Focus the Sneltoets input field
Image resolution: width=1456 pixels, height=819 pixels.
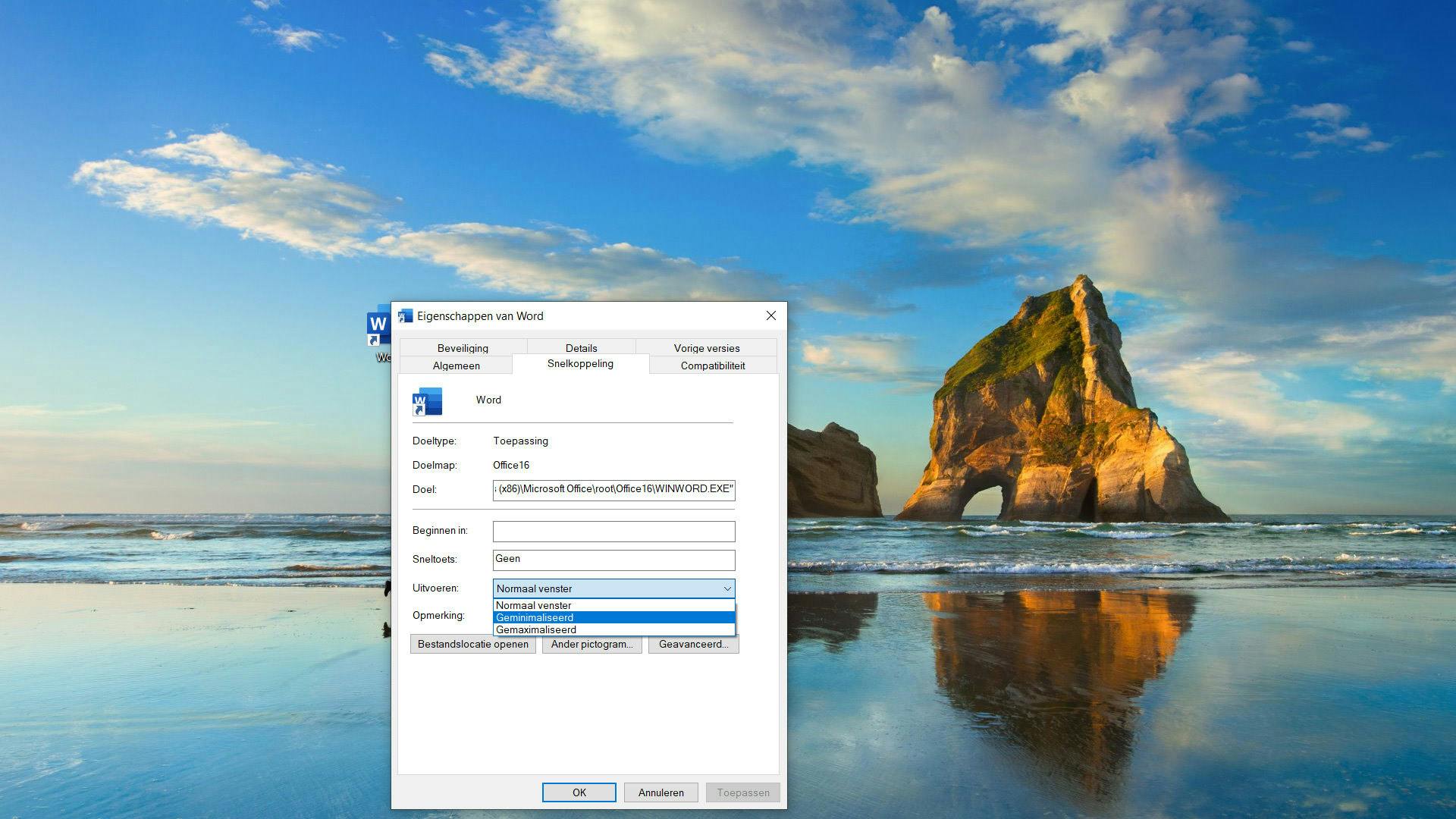click(613, 560)
